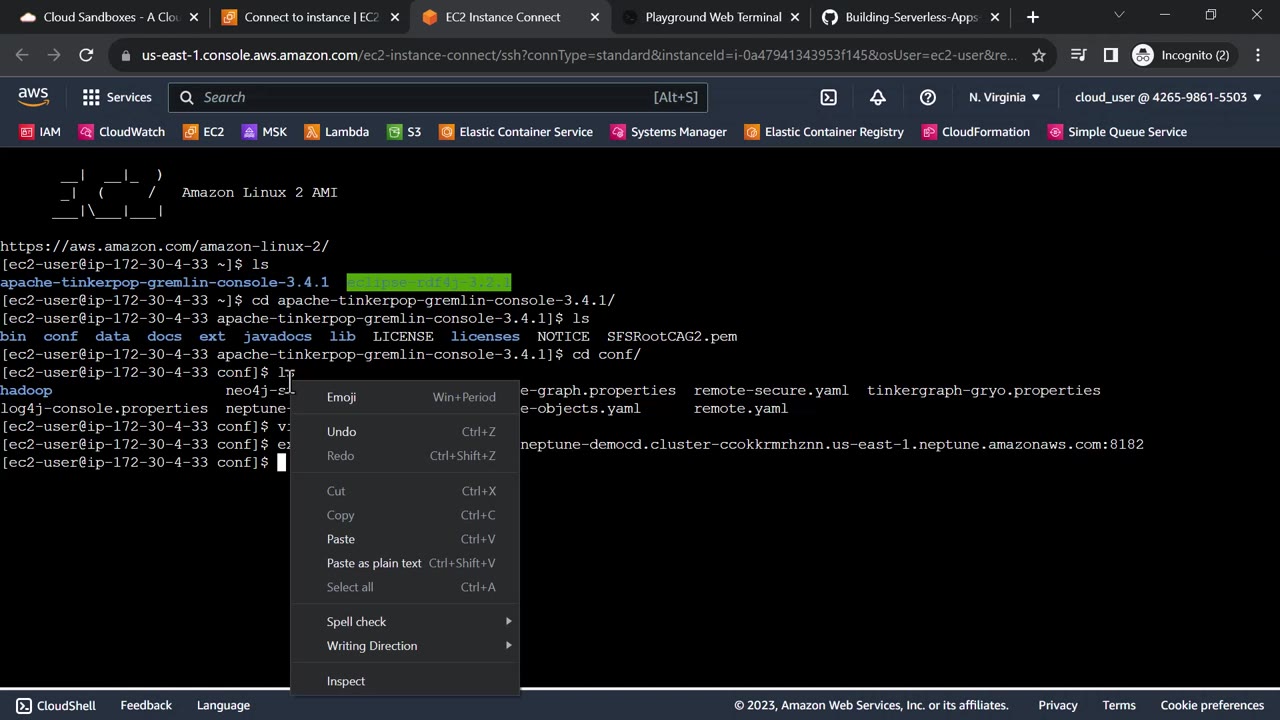Open Cookie preferences in the footer
Viewport: 1280px width, 720px height.
(x=1212, y=705)
